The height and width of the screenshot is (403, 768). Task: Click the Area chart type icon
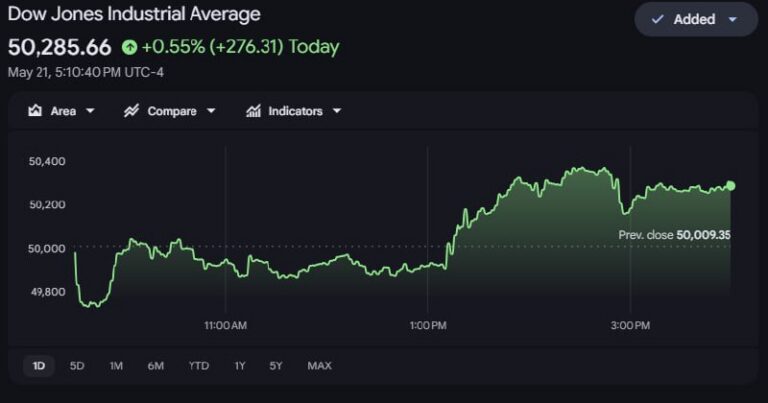point(35,111)
